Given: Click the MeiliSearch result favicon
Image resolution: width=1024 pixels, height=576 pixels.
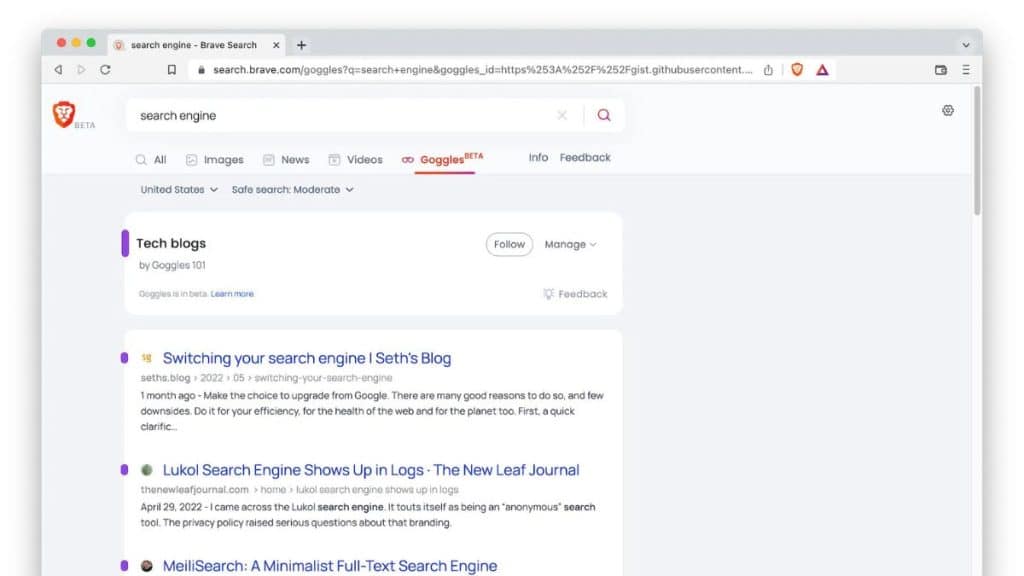Looking at the screenshot, I should coord(147,566).
